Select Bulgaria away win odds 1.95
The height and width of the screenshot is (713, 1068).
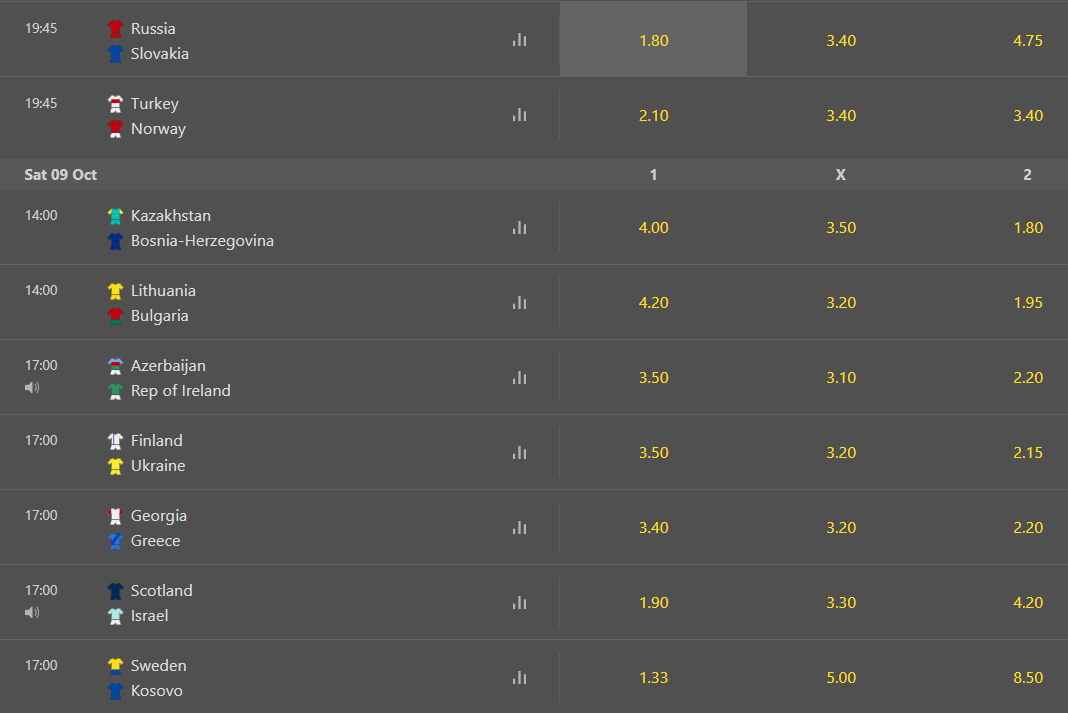click(x=1027, y=302)
